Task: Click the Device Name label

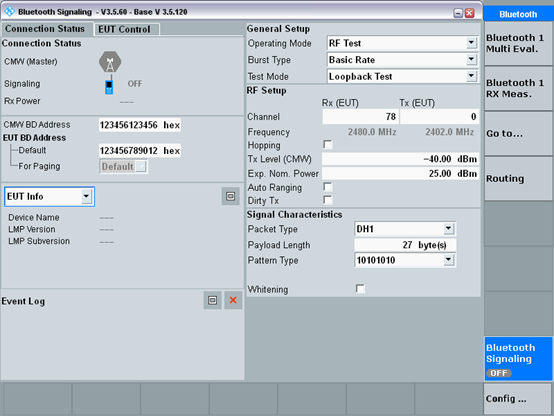Action: pyautogui.click(x=34, y=217)
